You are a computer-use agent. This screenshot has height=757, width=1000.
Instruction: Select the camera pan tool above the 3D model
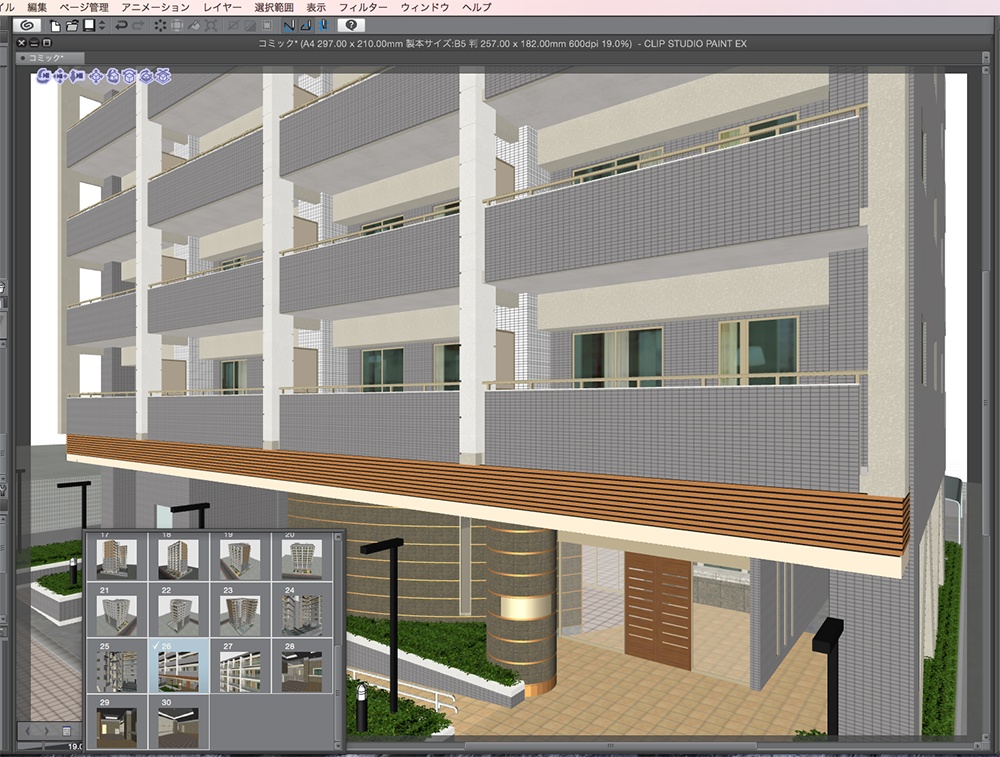60,77
